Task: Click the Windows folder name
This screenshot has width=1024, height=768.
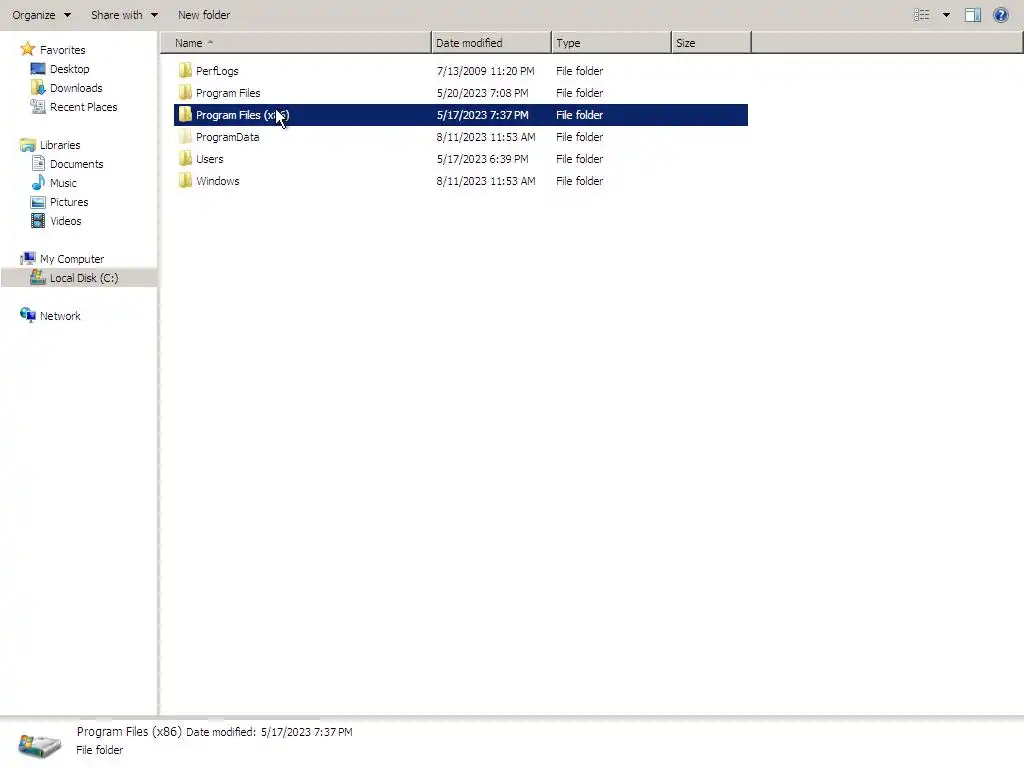Action: pos(217,181)
